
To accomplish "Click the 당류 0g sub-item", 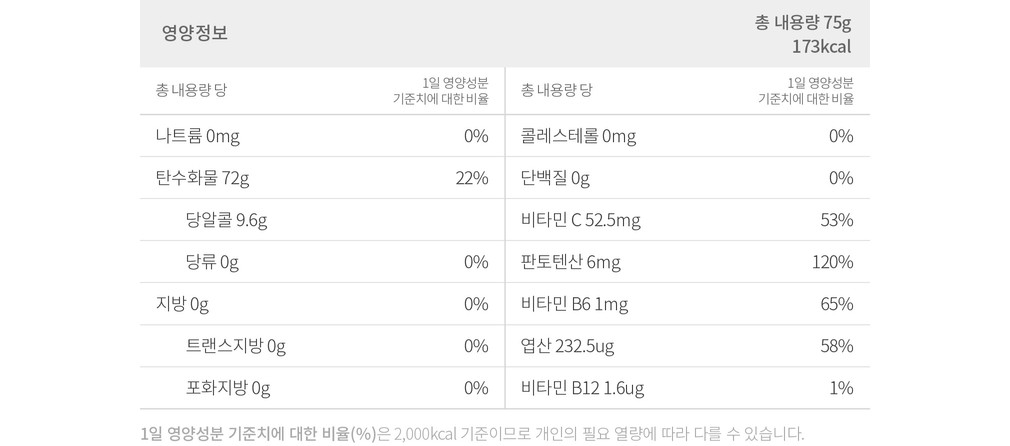I will click(212, 262).
